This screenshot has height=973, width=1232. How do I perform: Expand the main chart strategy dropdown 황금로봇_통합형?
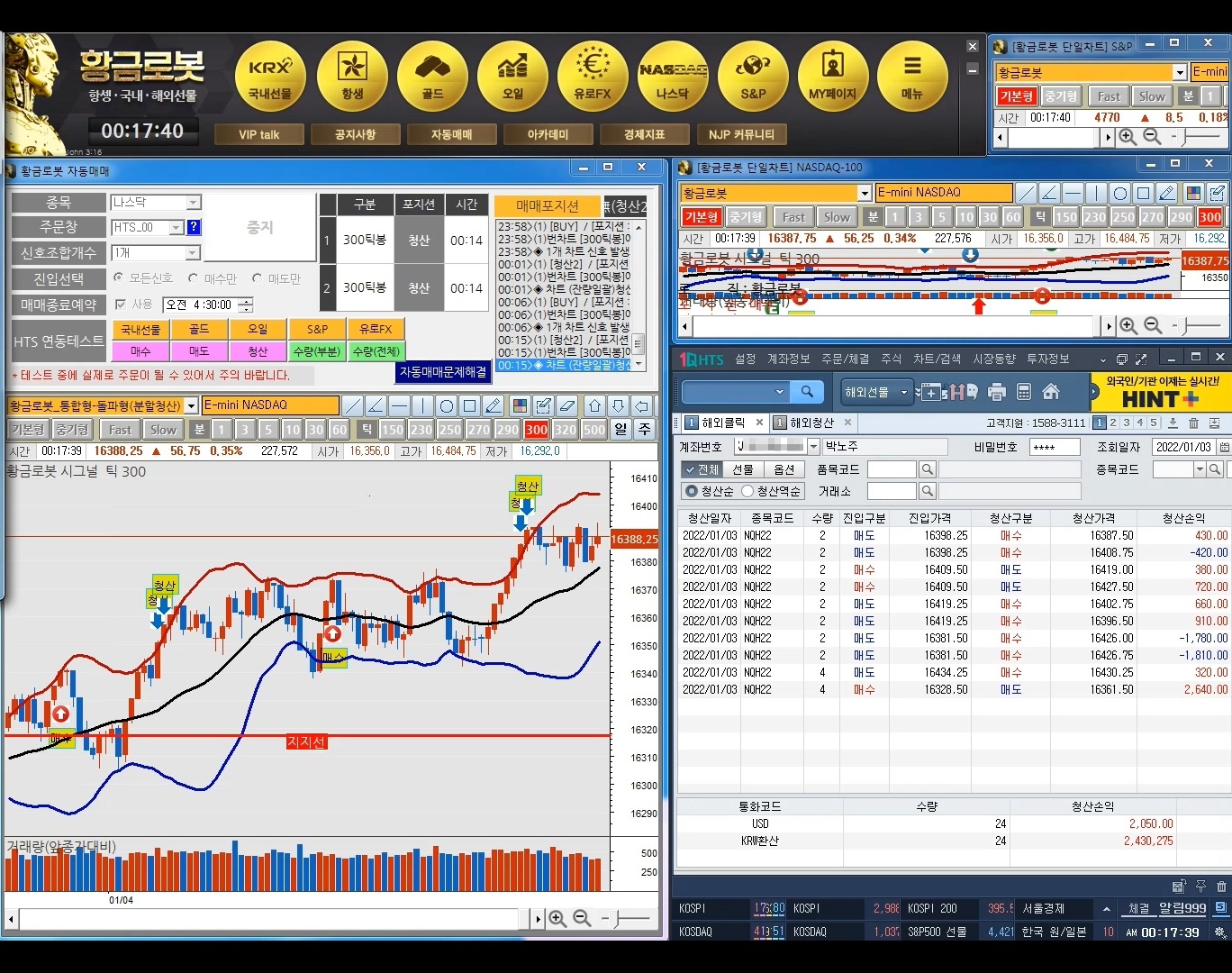tap(191, 406)
